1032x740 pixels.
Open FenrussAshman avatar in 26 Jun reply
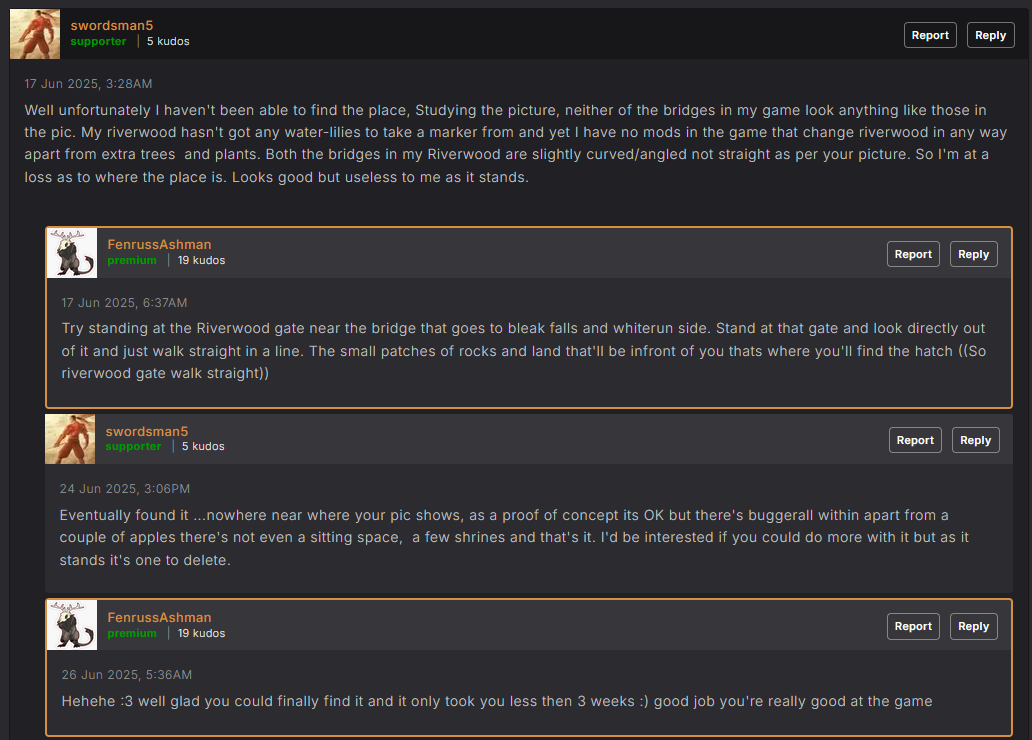tap(72, 625)
